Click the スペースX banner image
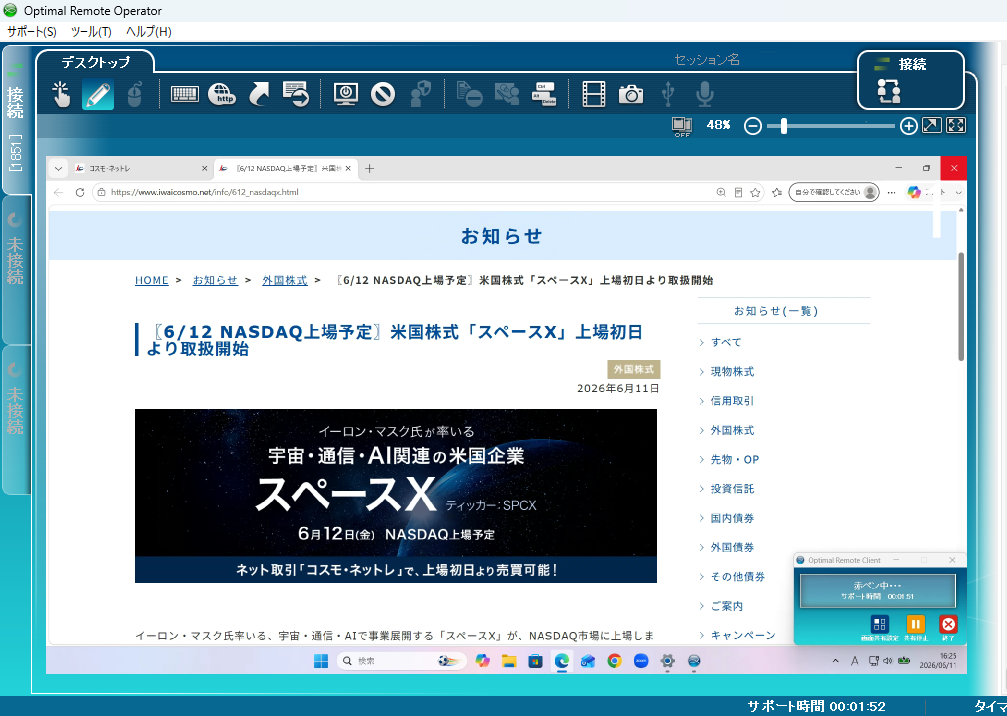Image resolution: width=1007 pixels, height=716 pixels. pos(396,496)
